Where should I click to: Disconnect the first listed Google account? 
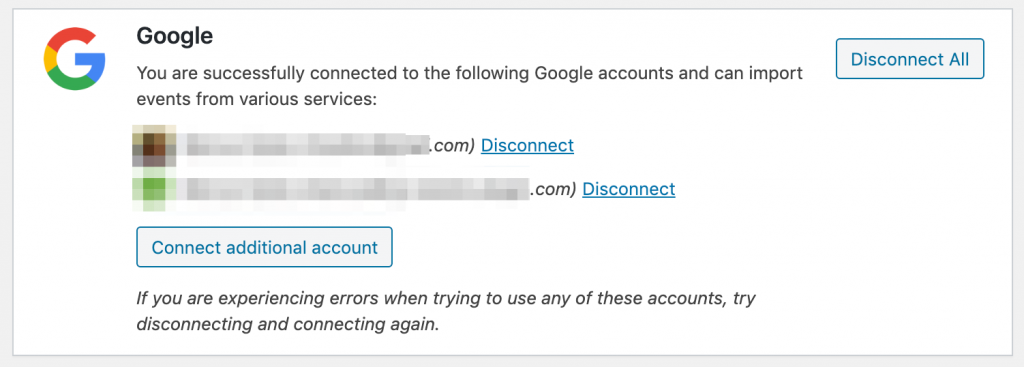click(x=527, y=146)
